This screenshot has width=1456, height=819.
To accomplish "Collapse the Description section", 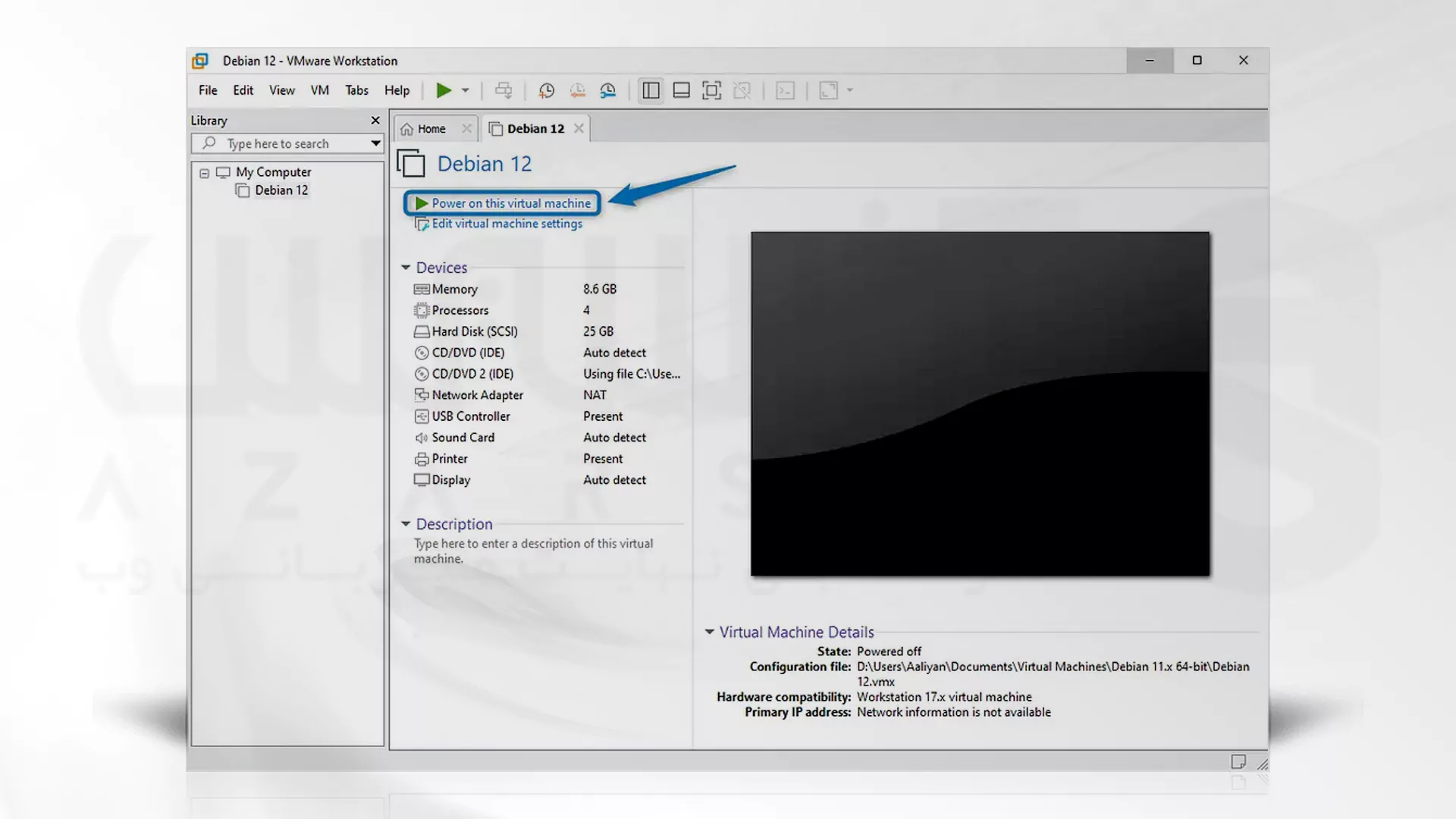I will pos(406,524).
